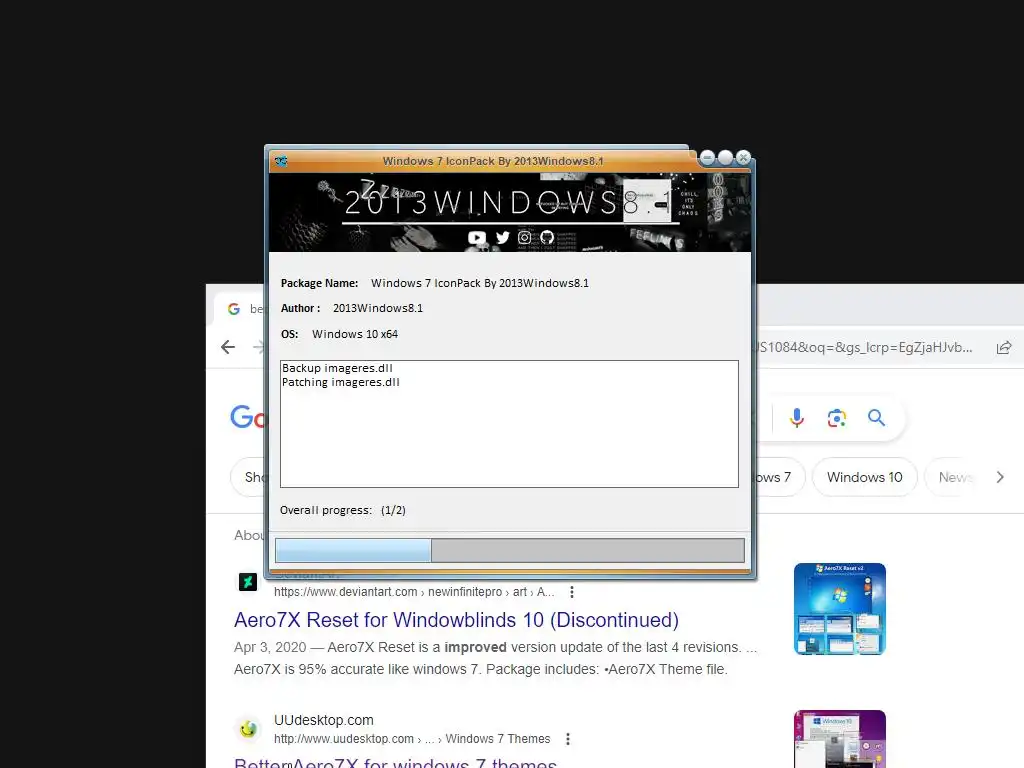The image size is (1024, 768).
Task: Select the 'News' search filter chip
Action: (x=955, y=477)
